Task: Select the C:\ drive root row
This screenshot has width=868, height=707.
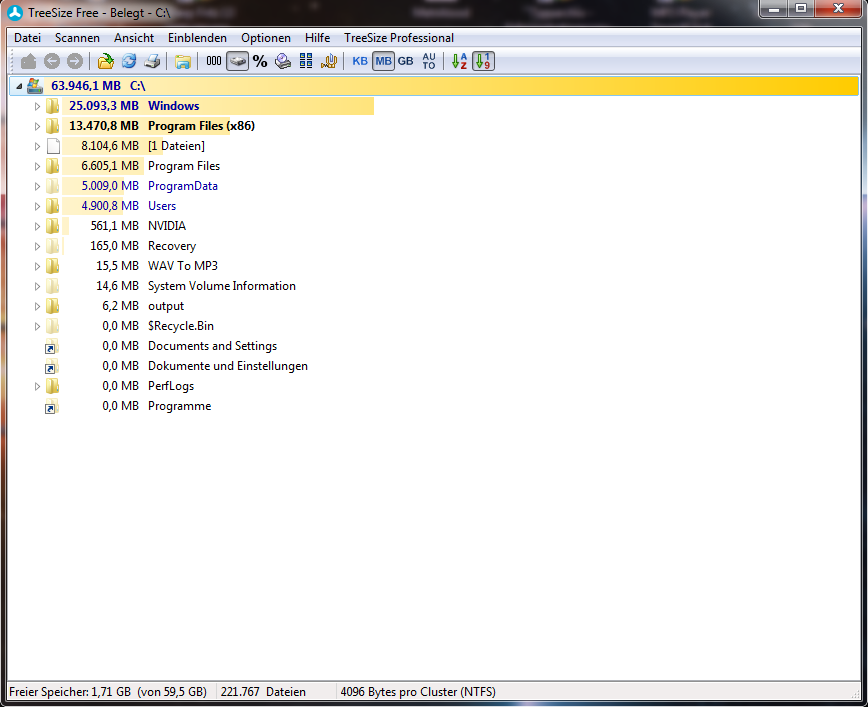Action: pyautogui.click(x=434, y=86)
